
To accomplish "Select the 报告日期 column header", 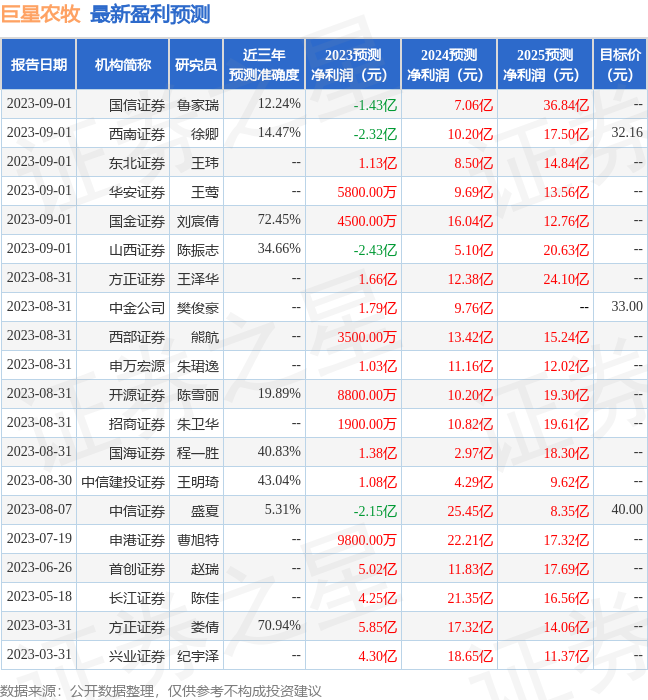I will pyautogui.click(x=39, y=65).
